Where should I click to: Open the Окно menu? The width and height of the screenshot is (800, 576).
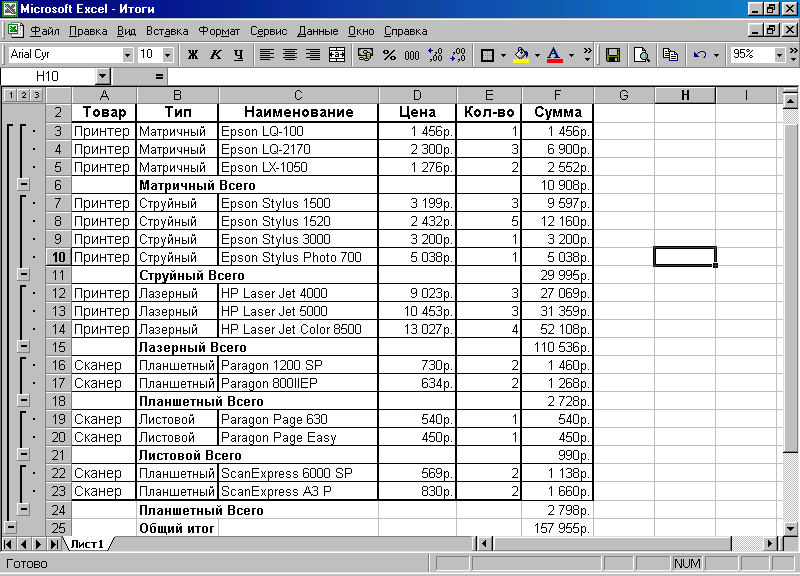[361, 31]
